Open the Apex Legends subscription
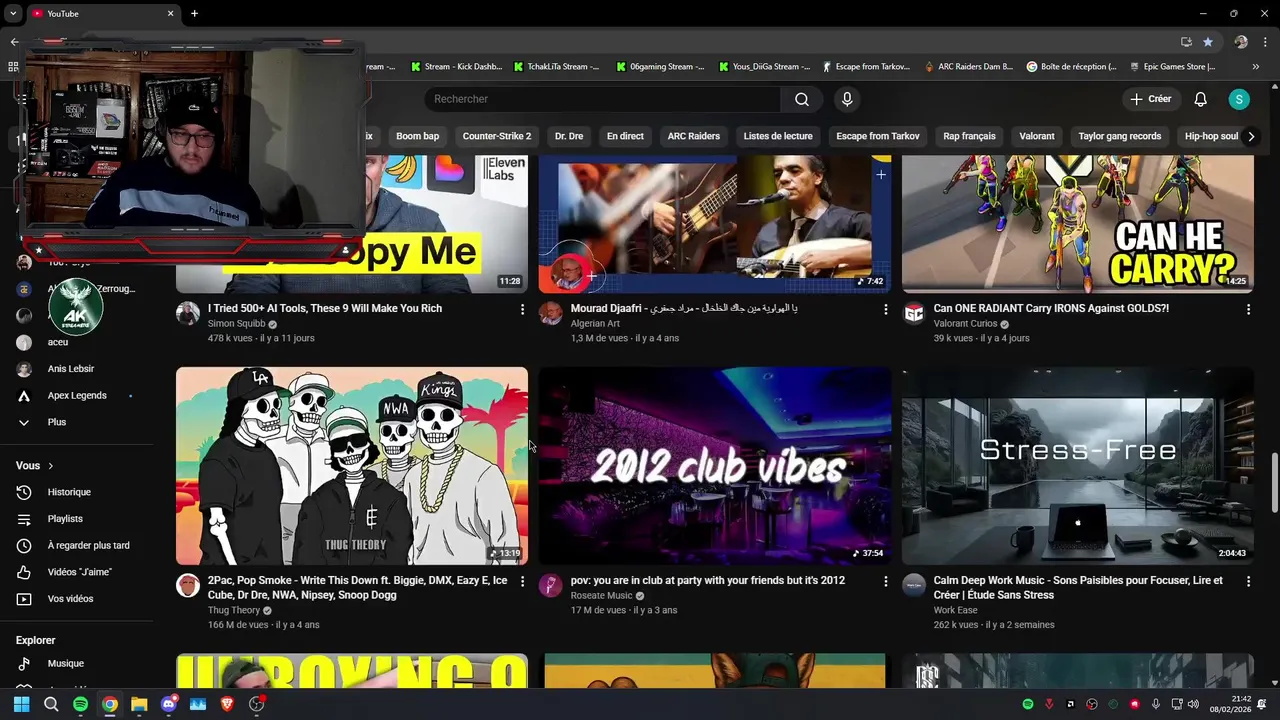Viewport: 1280px width, 720px height. (76, 396)
